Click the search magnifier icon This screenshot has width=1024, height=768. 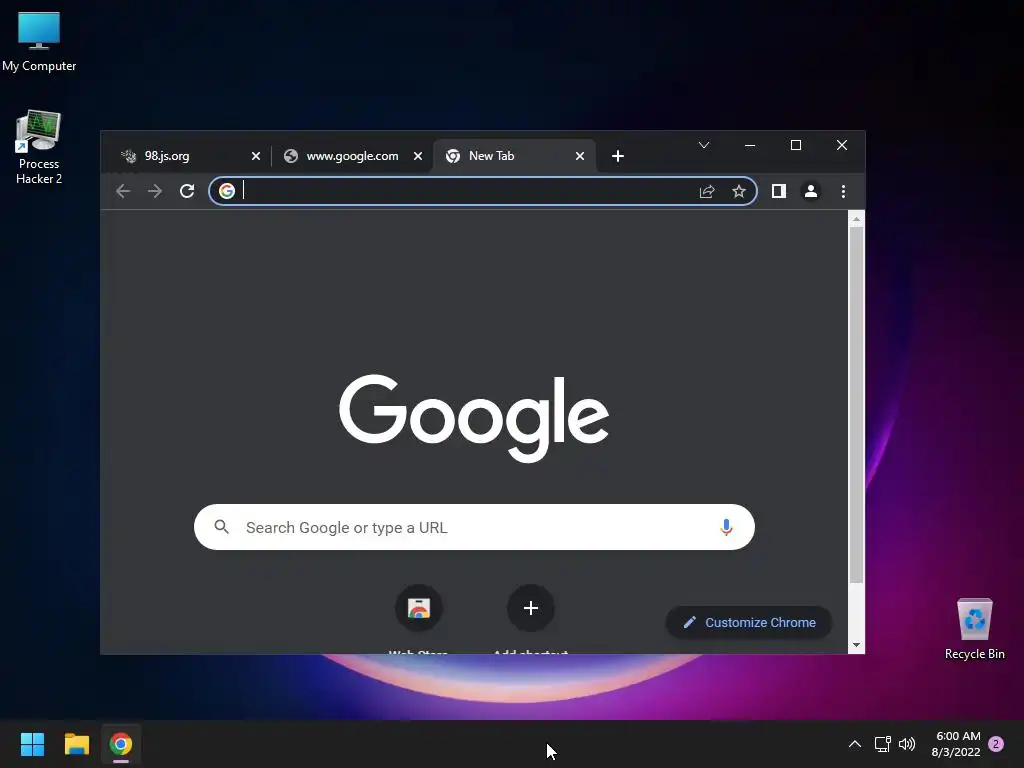click(222, 527)
